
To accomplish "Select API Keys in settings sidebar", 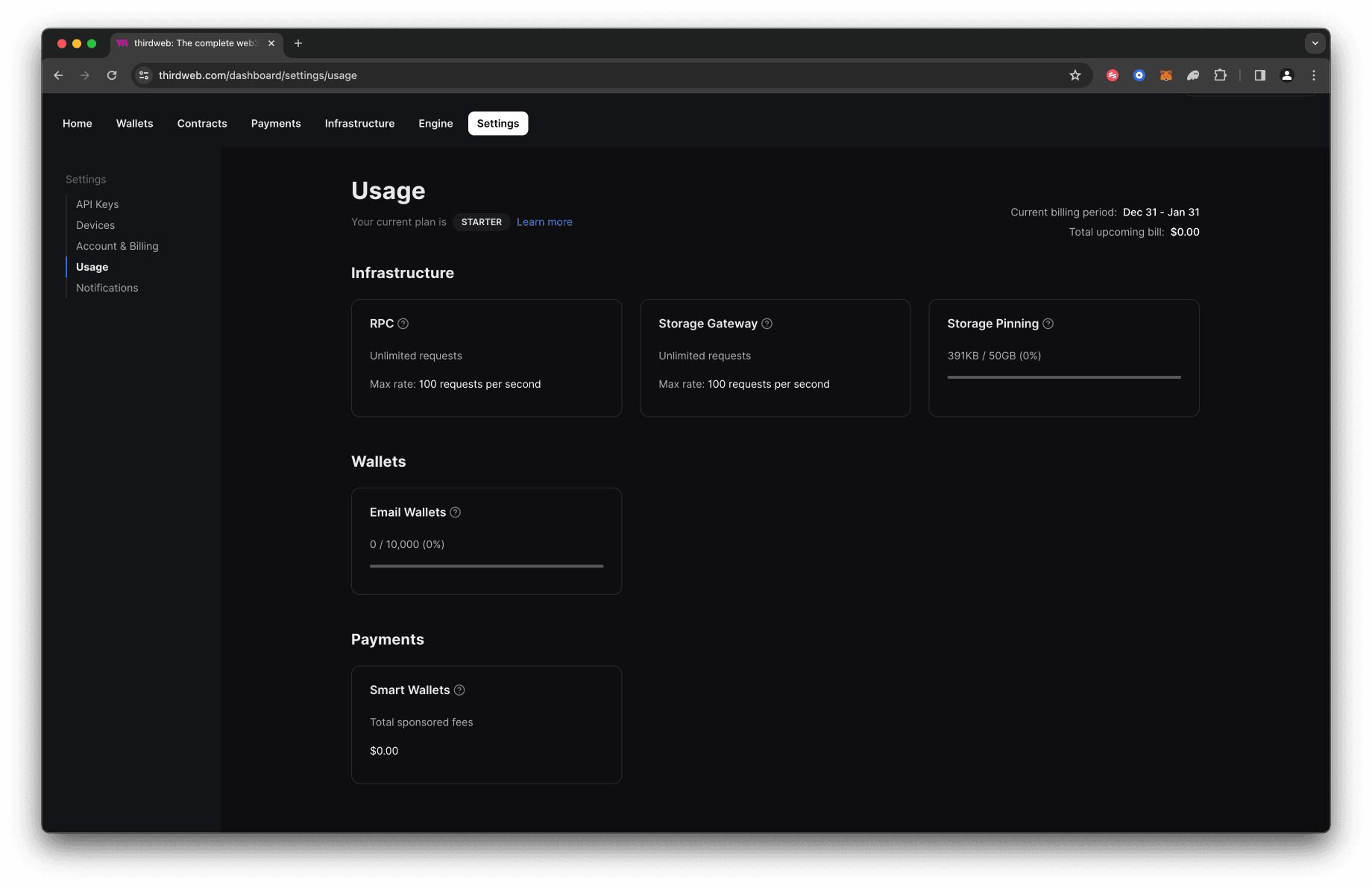I will [x=98, y=204].
